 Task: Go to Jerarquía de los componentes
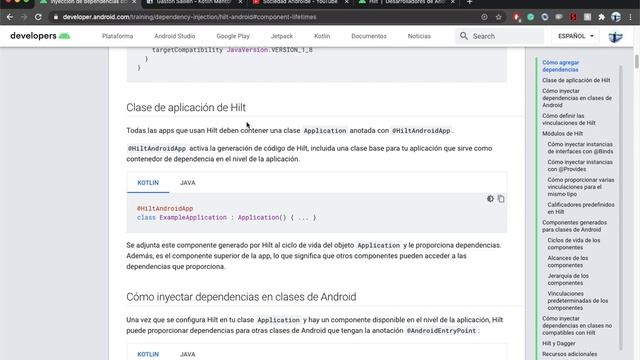pyautogui.click(x=568, y=279)
